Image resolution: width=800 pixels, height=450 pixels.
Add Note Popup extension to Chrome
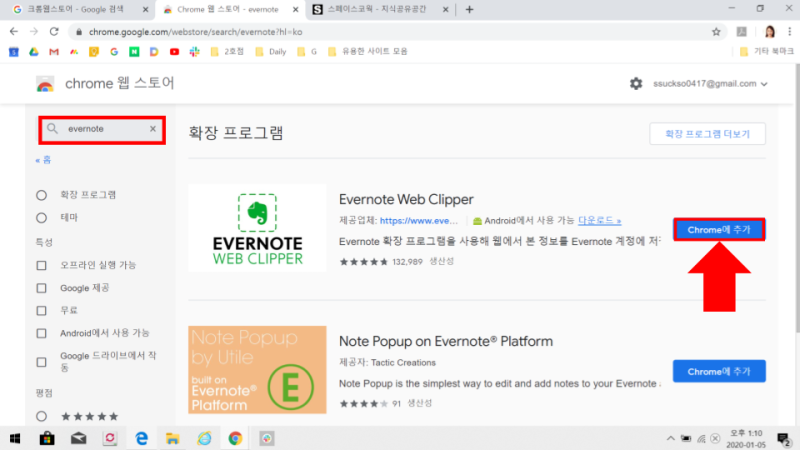719,371
